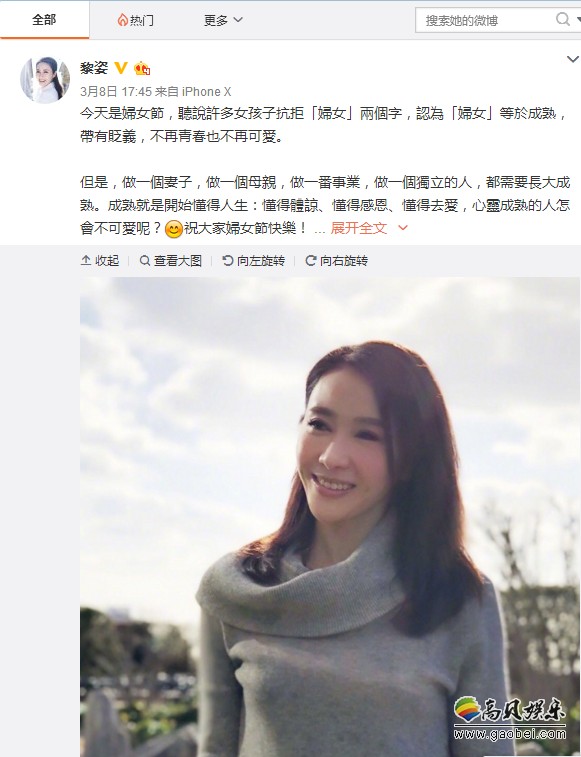Switch to the 全部 tab
Screen dimensions: 581x757
44,20
